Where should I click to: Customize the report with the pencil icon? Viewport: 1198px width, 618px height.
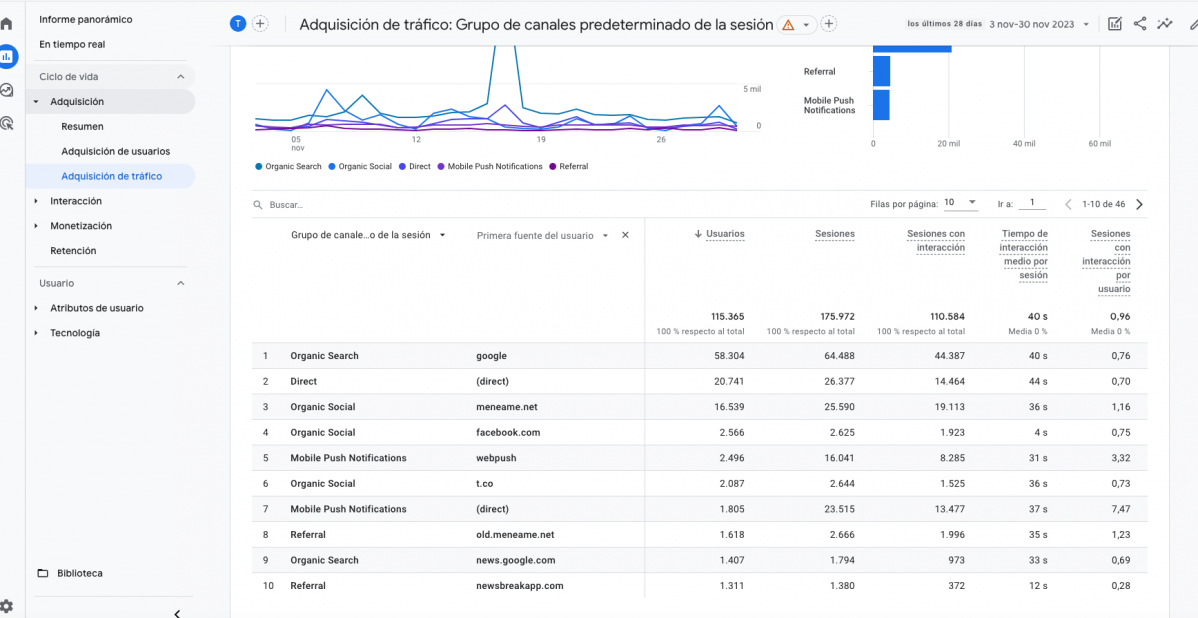point(1193,24)
